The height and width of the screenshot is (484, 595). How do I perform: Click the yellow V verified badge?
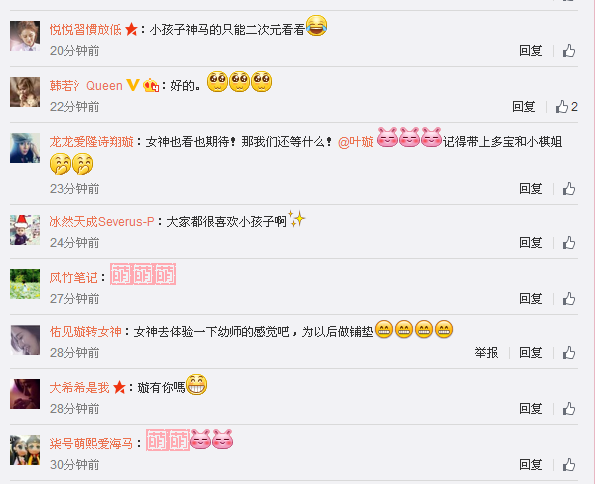pyautogui.click(x=132, y=85)
